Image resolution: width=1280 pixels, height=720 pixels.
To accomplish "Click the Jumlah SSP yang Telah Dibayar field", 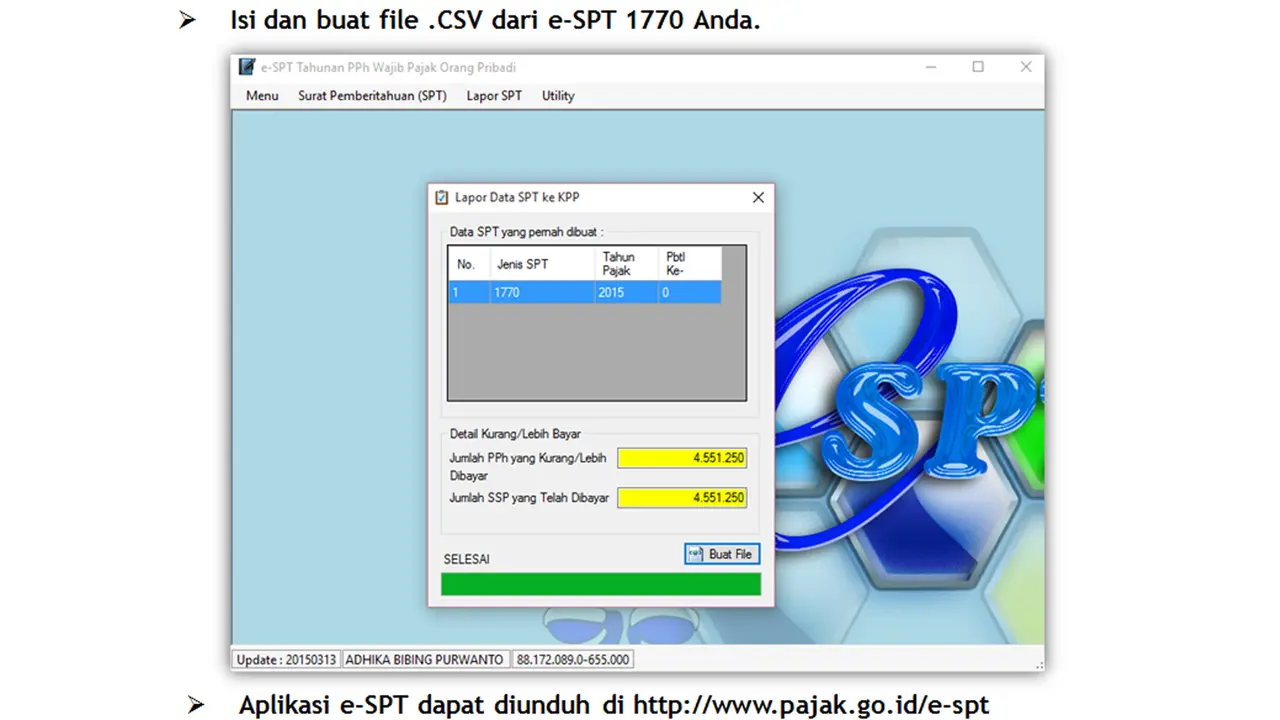I will (x=682, y=498).
